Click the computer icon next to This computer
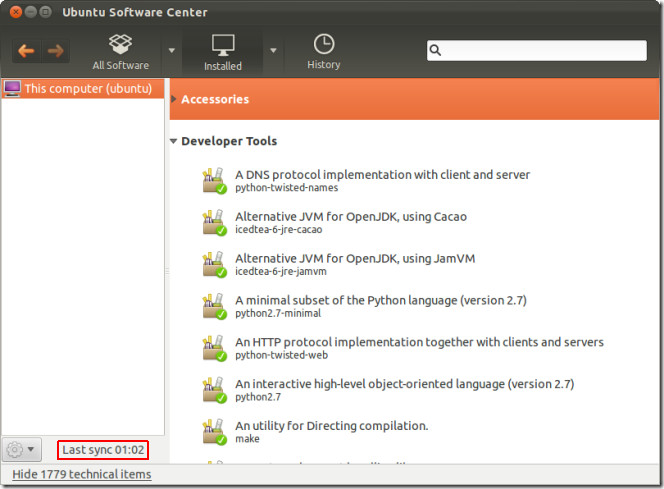The width and height of the screenshot is (664, 489). point(12,88)
